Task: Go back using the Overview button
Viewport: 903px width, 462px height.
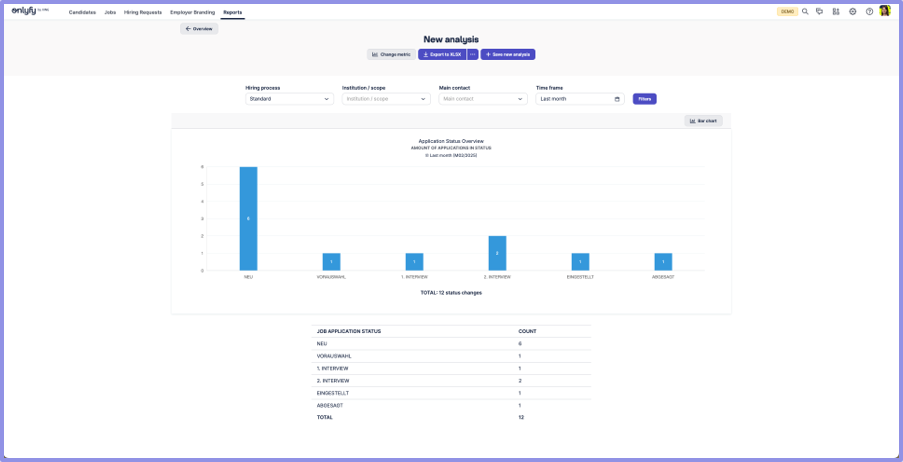Action: pos(199,29)
